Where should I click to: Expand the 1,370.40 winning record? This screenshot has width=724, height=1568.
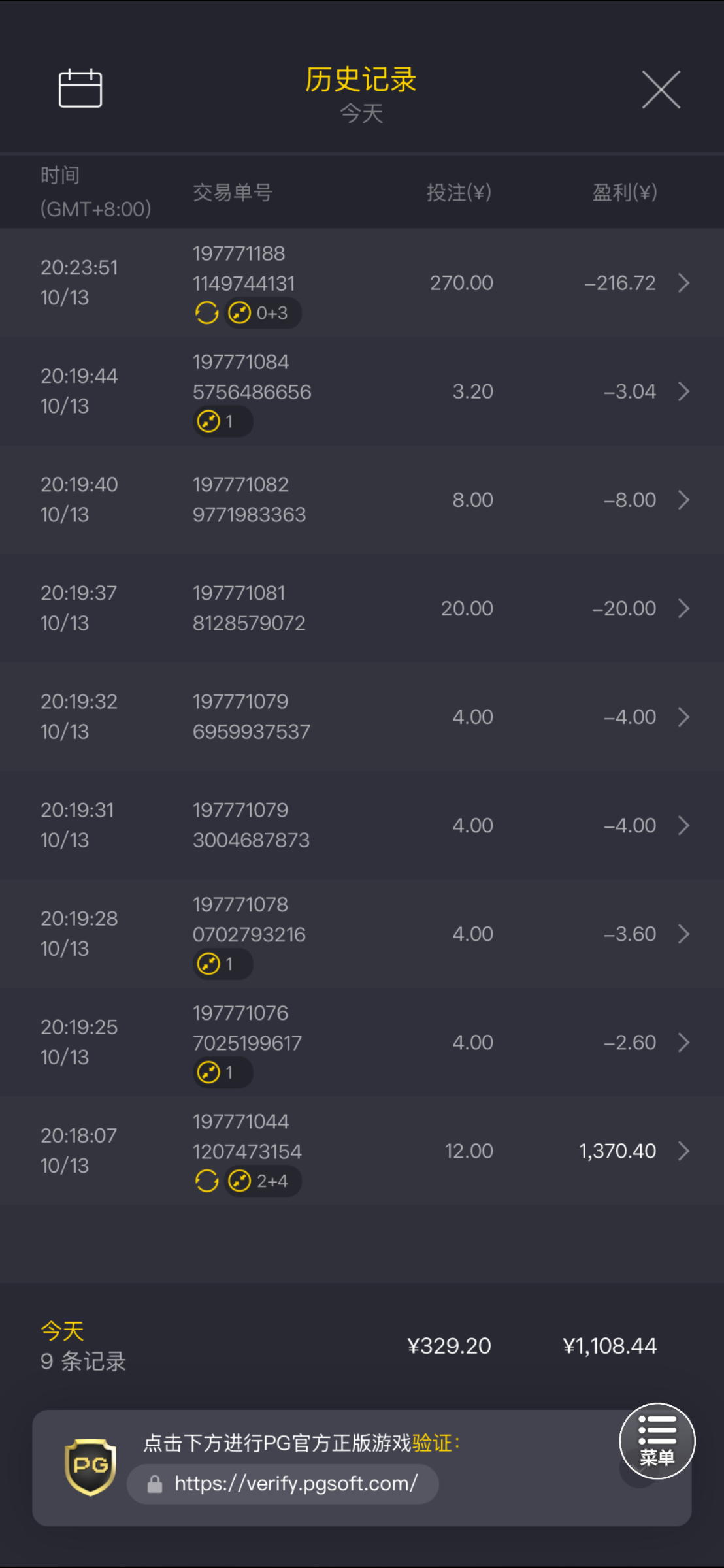683,1151
